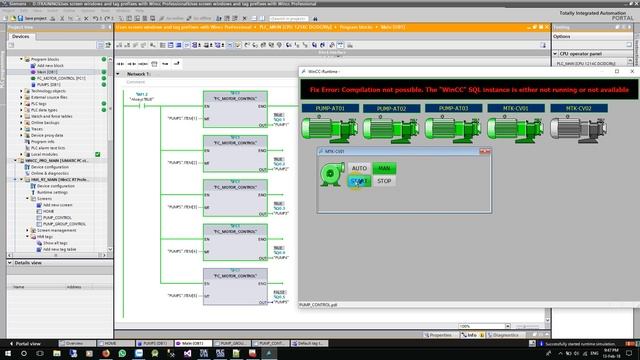Click the PUMP-AT03 label button in runtime
Screen dimensions: 640x360
coord(453,108)
